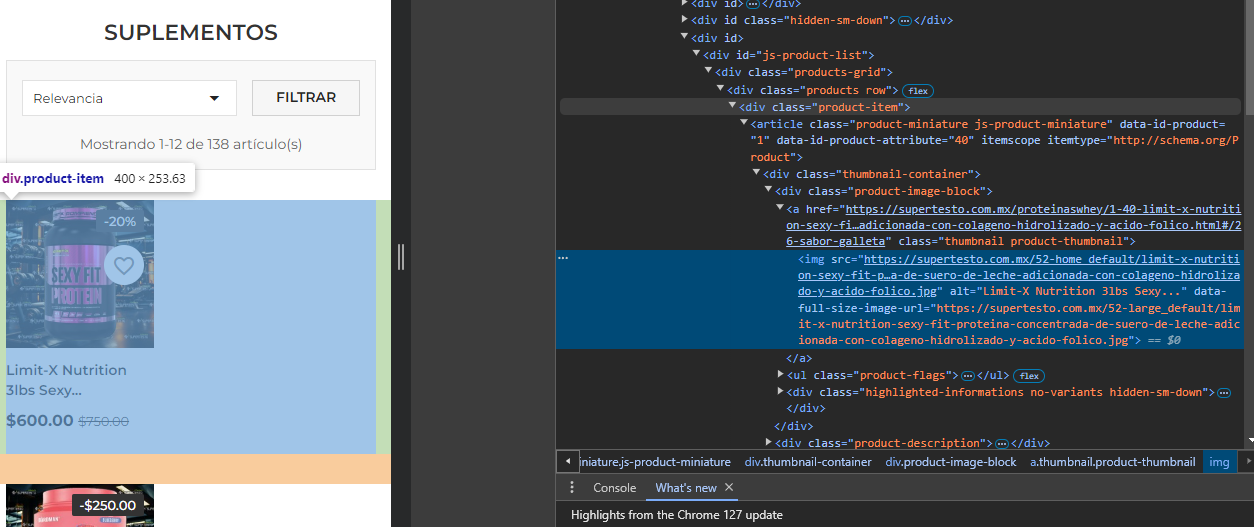Viewport: 1254px width, 527px height.
Task: Click the DevTools drawer three-dot menu icon
Action: coord(572,488)
